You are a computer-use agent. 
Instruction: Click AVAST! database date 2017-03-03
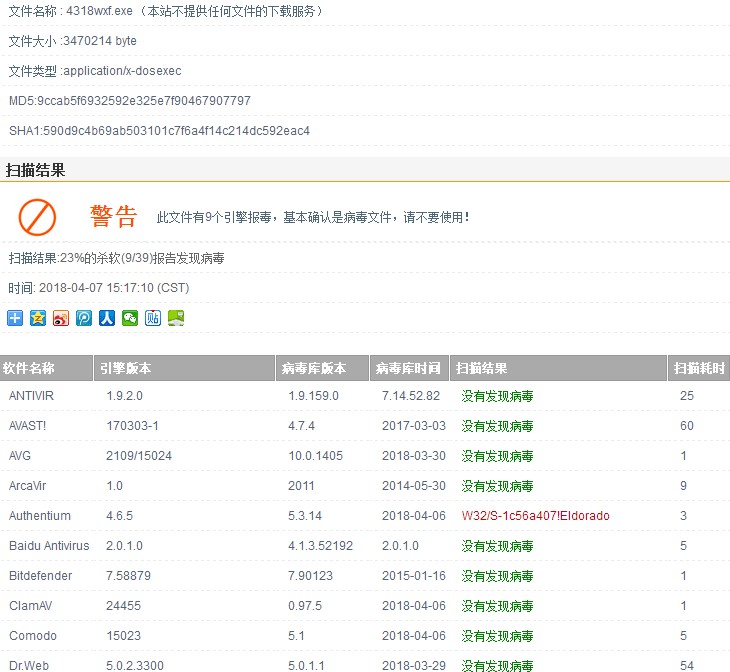tap(413, 426)
